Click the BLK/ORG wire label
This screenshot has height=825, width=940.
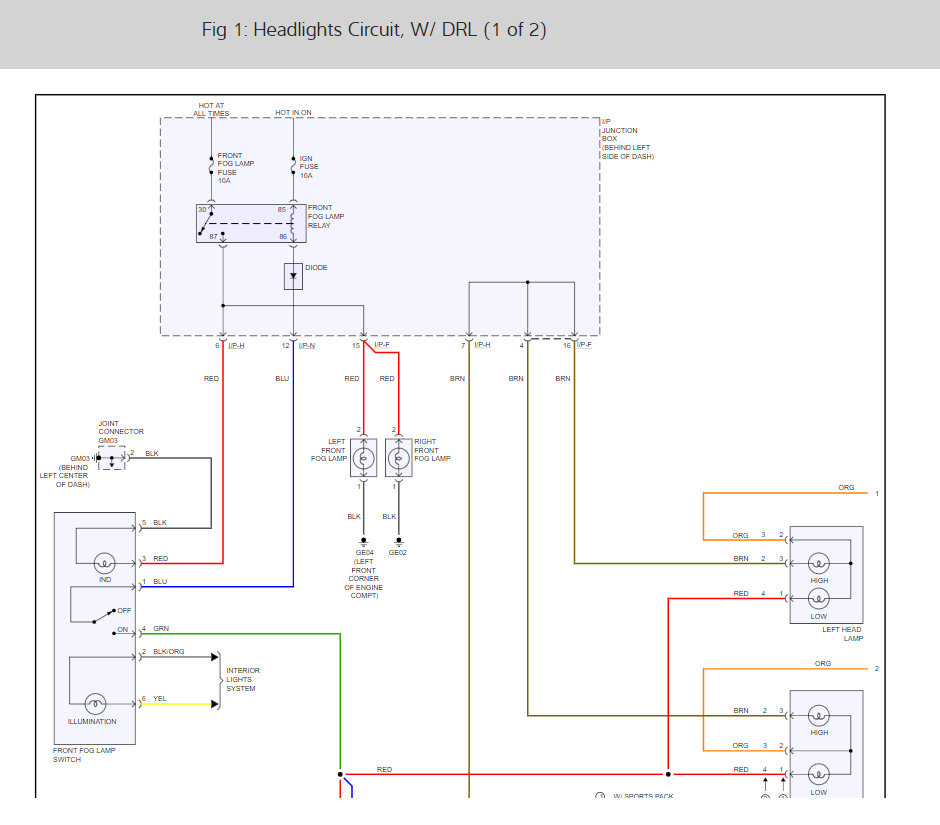(x=168, y=652)
